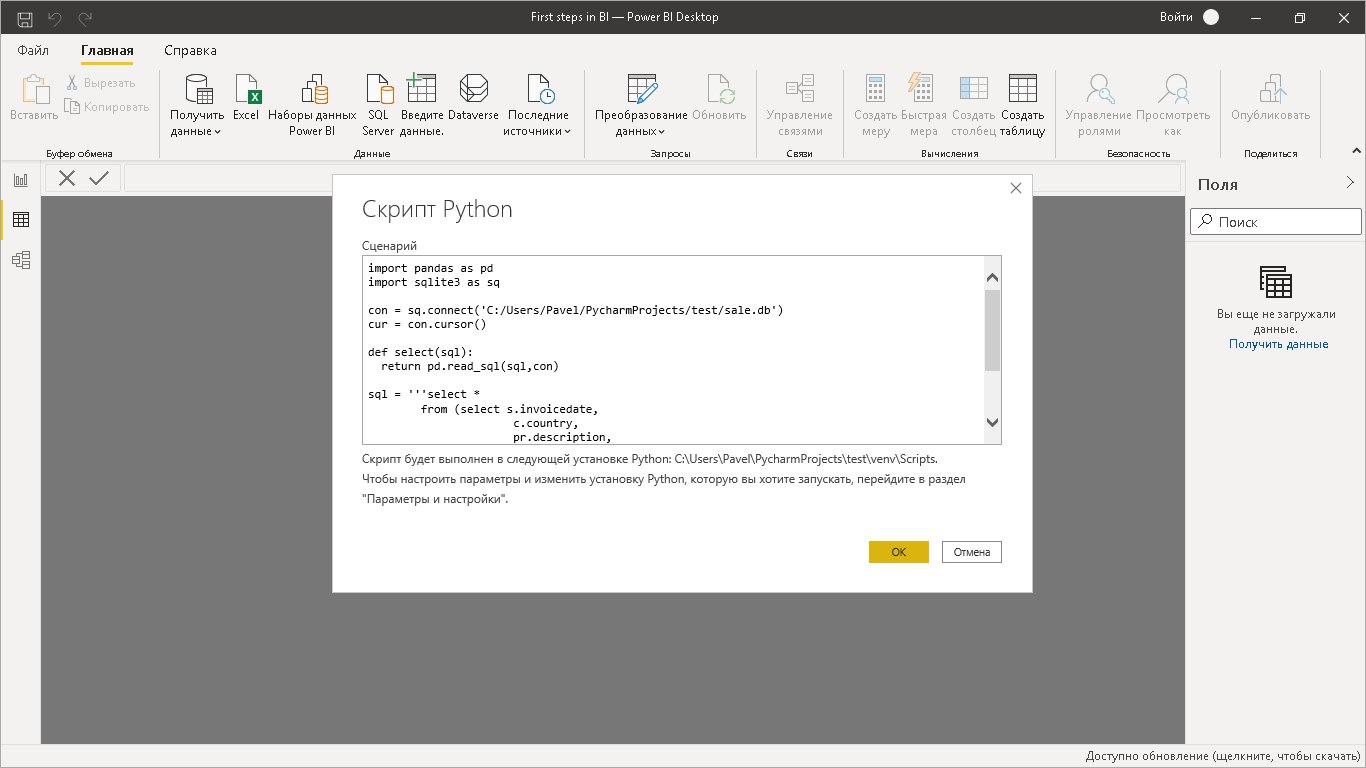Switch to Report view in the sidebar
This screenshot has height=768, width=1366.
click(21, 180)
